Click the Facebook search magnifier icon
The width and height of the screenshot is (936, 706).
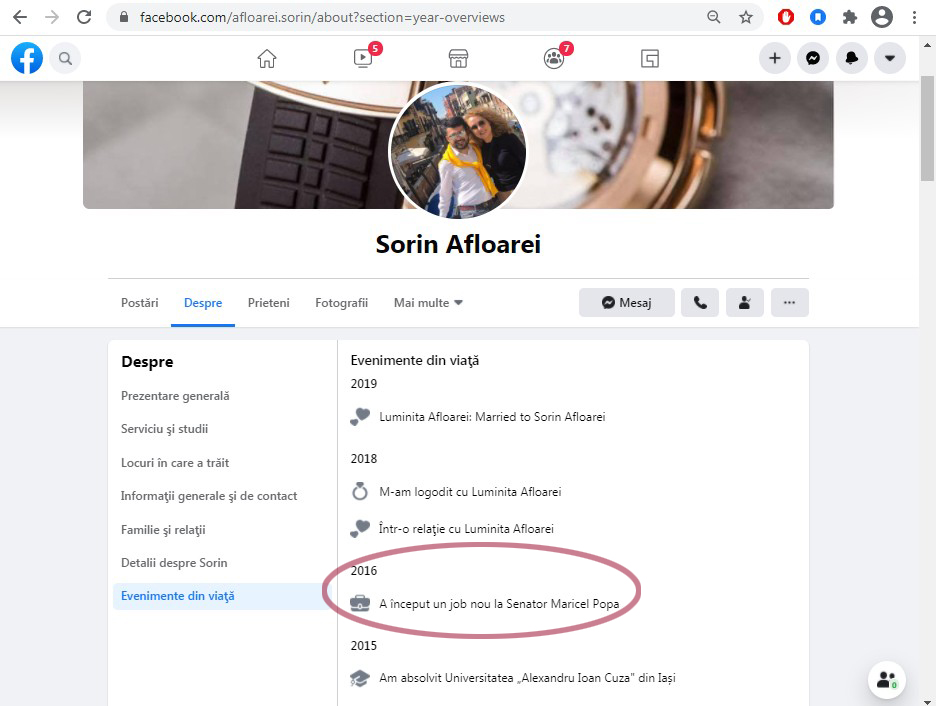click(x=65, y=59)
